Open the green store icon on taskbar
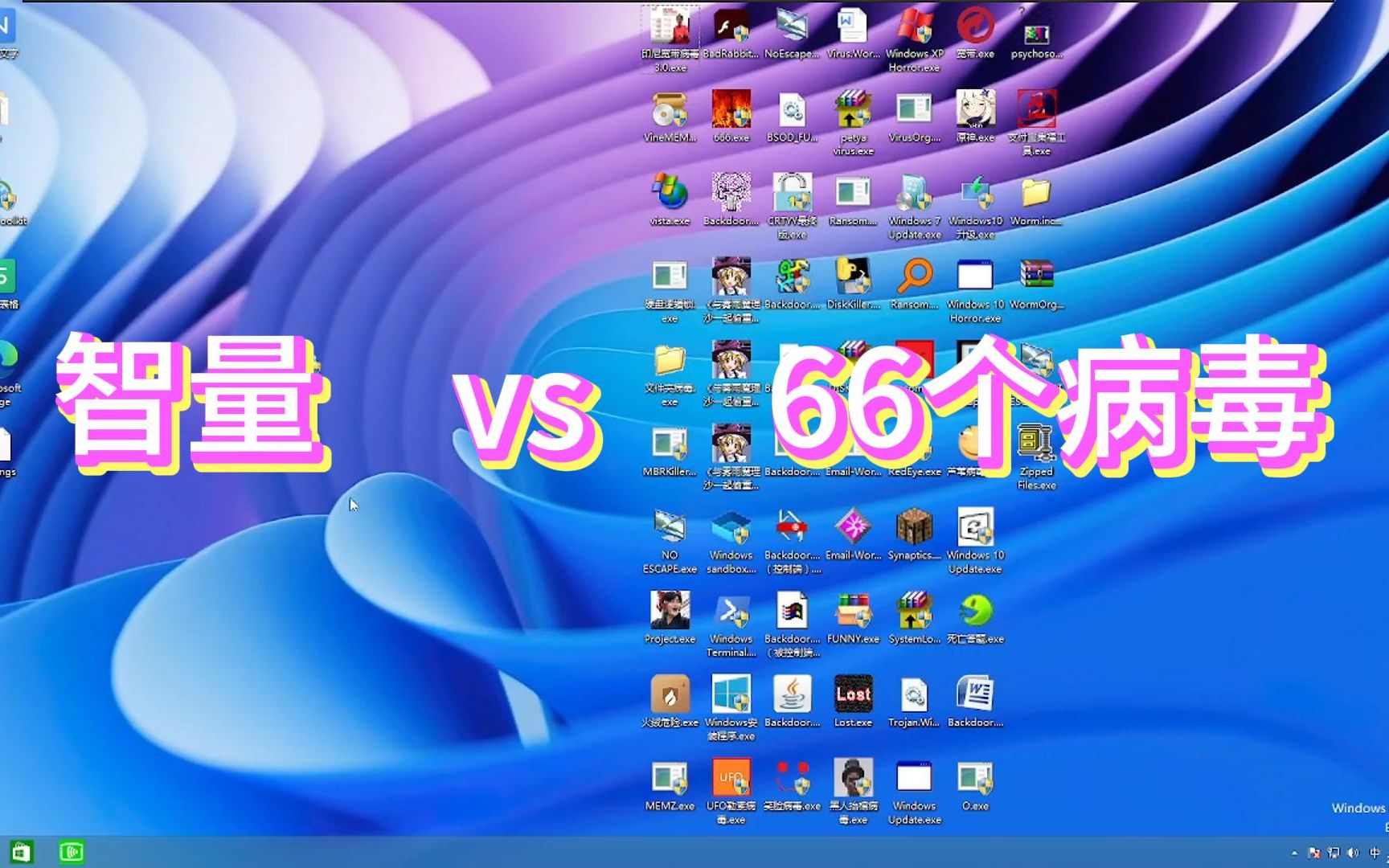Viewport: 1389px width, 868px height. pos(21,851)
